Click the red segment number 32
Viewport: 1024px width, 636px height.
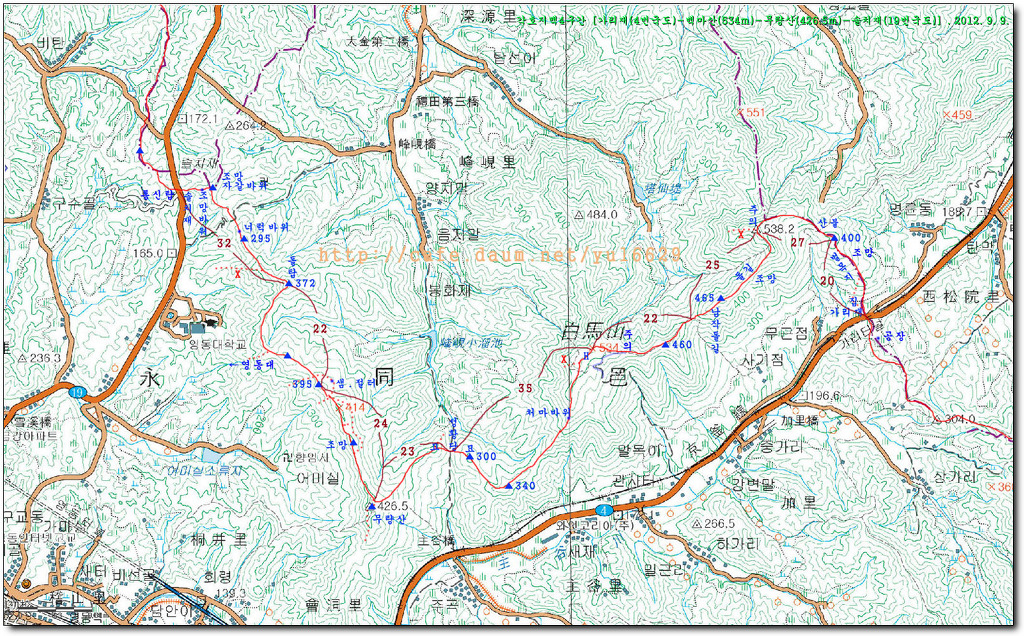pos(225,243)
